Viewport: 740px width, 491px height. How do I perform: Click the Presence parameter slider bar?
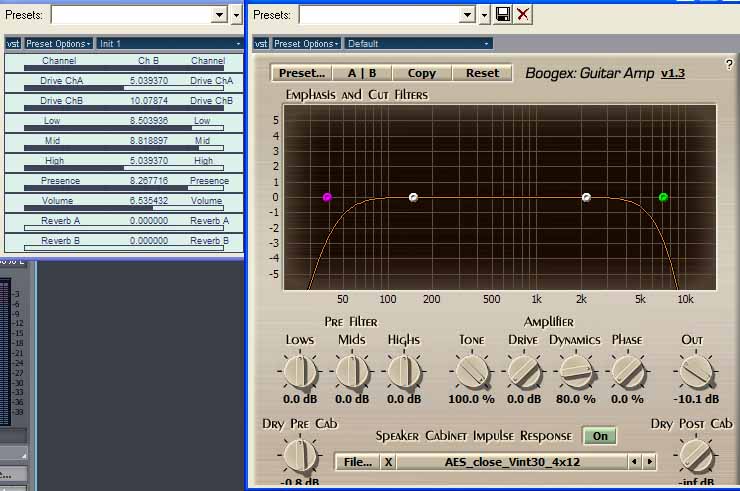click(x=124, y=188)
